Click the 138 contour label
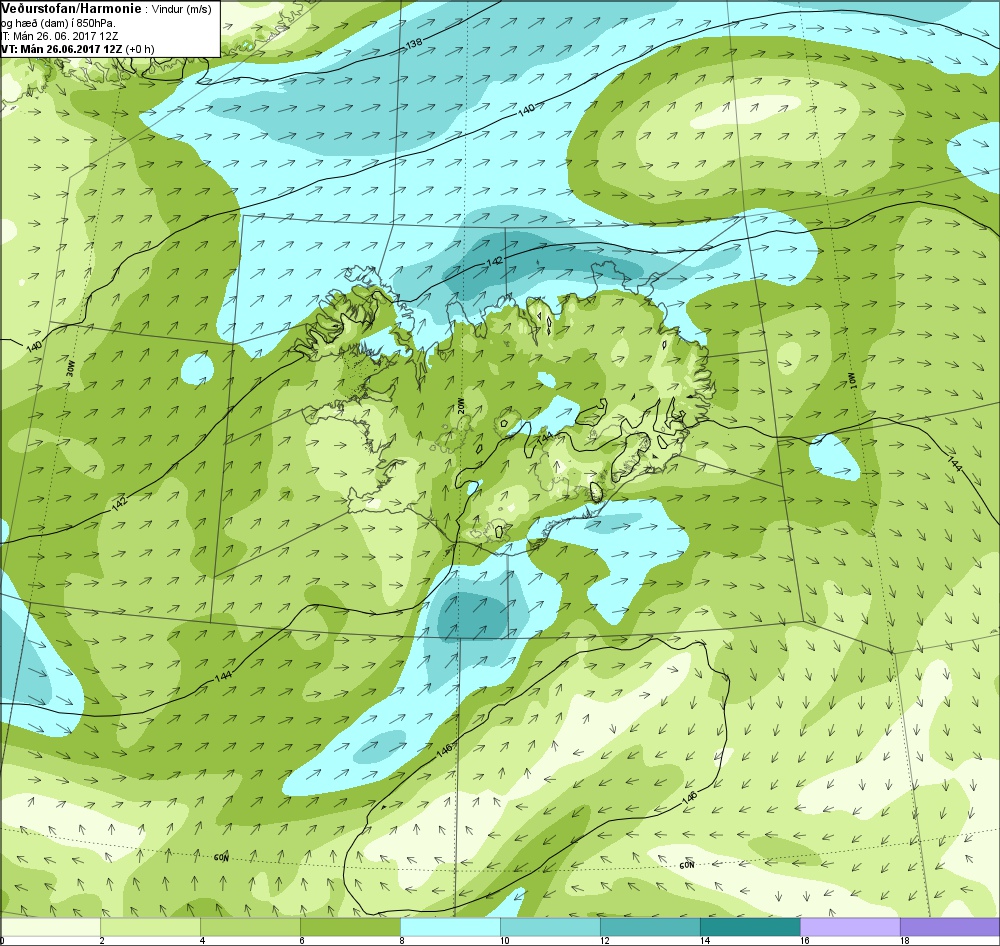 coord(414,44)
